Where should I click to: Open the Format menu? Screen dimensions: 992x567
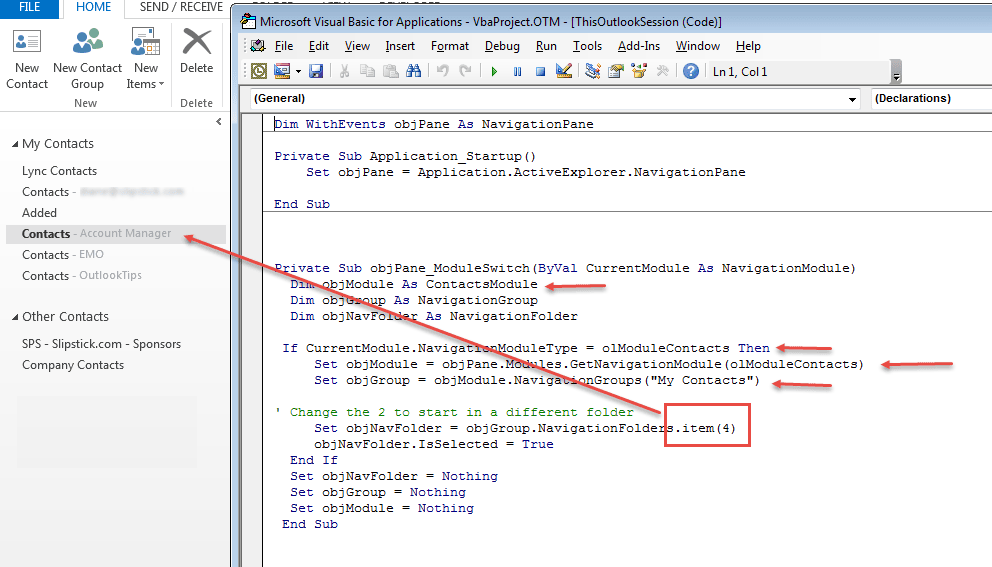[450, 46]
